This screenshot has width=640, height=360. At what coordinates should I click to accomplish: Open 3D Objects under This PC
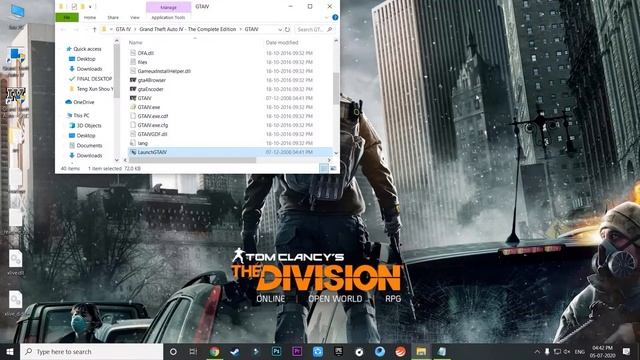(89, 125)
